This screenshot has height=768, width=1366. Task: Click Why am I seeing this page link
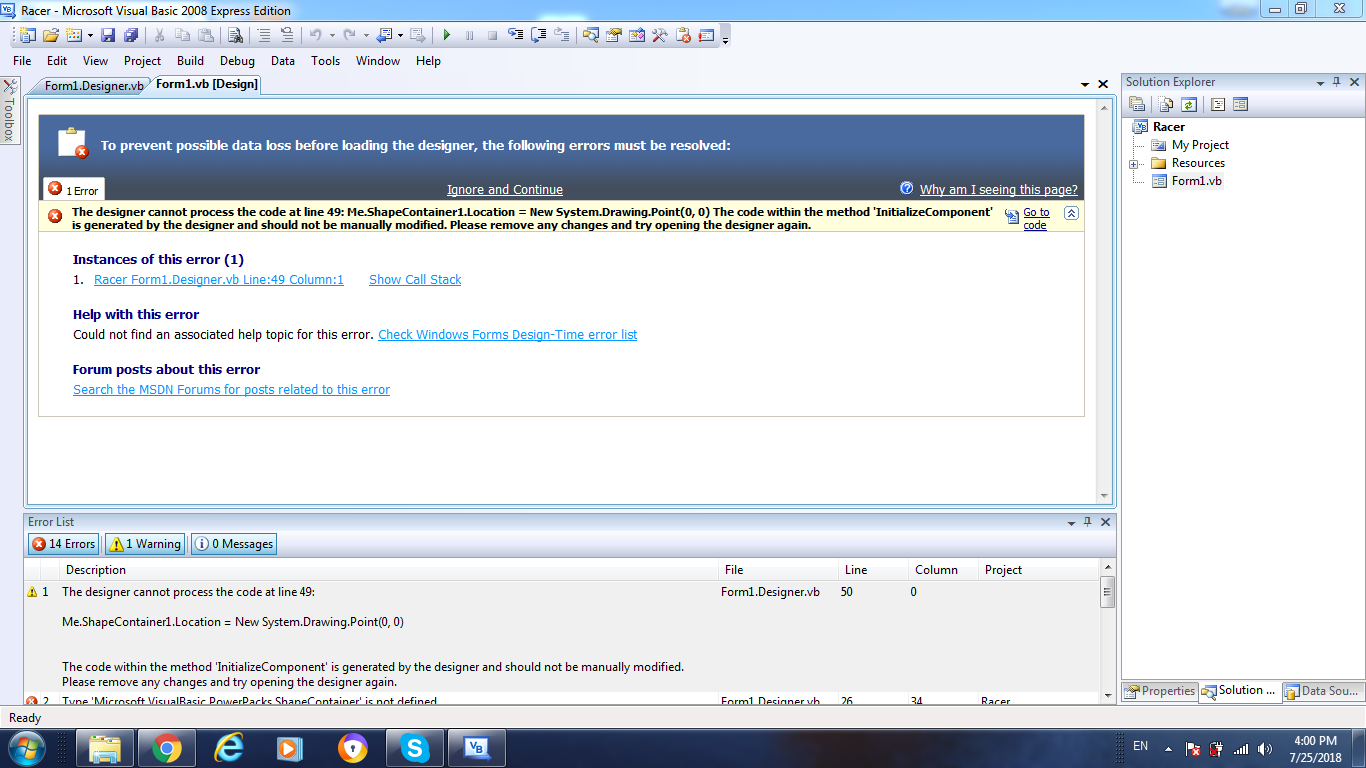point(999,190)
